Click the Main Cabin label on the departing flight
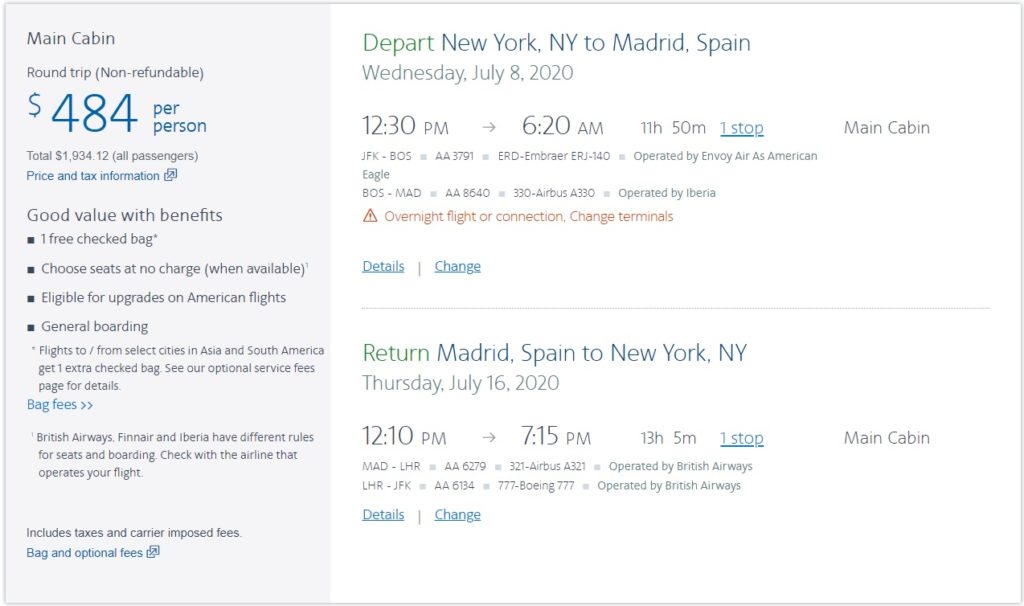The width and height of the screenshot is (1024, 606). pos(886,128)
